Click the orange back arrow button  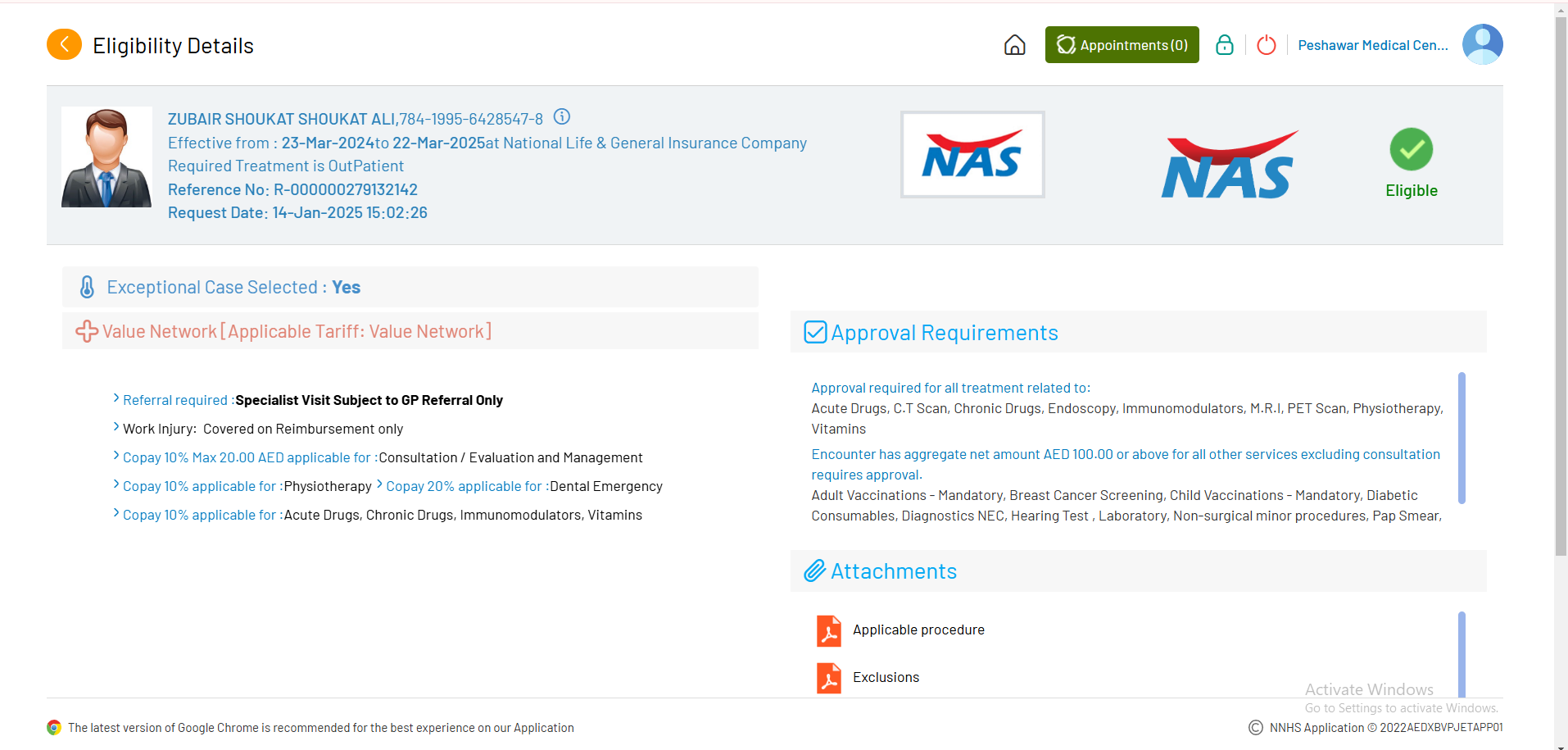[64, 44]
